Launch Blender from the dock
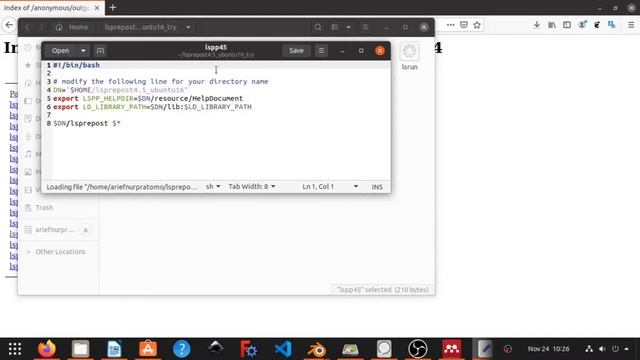 (317, 349)
